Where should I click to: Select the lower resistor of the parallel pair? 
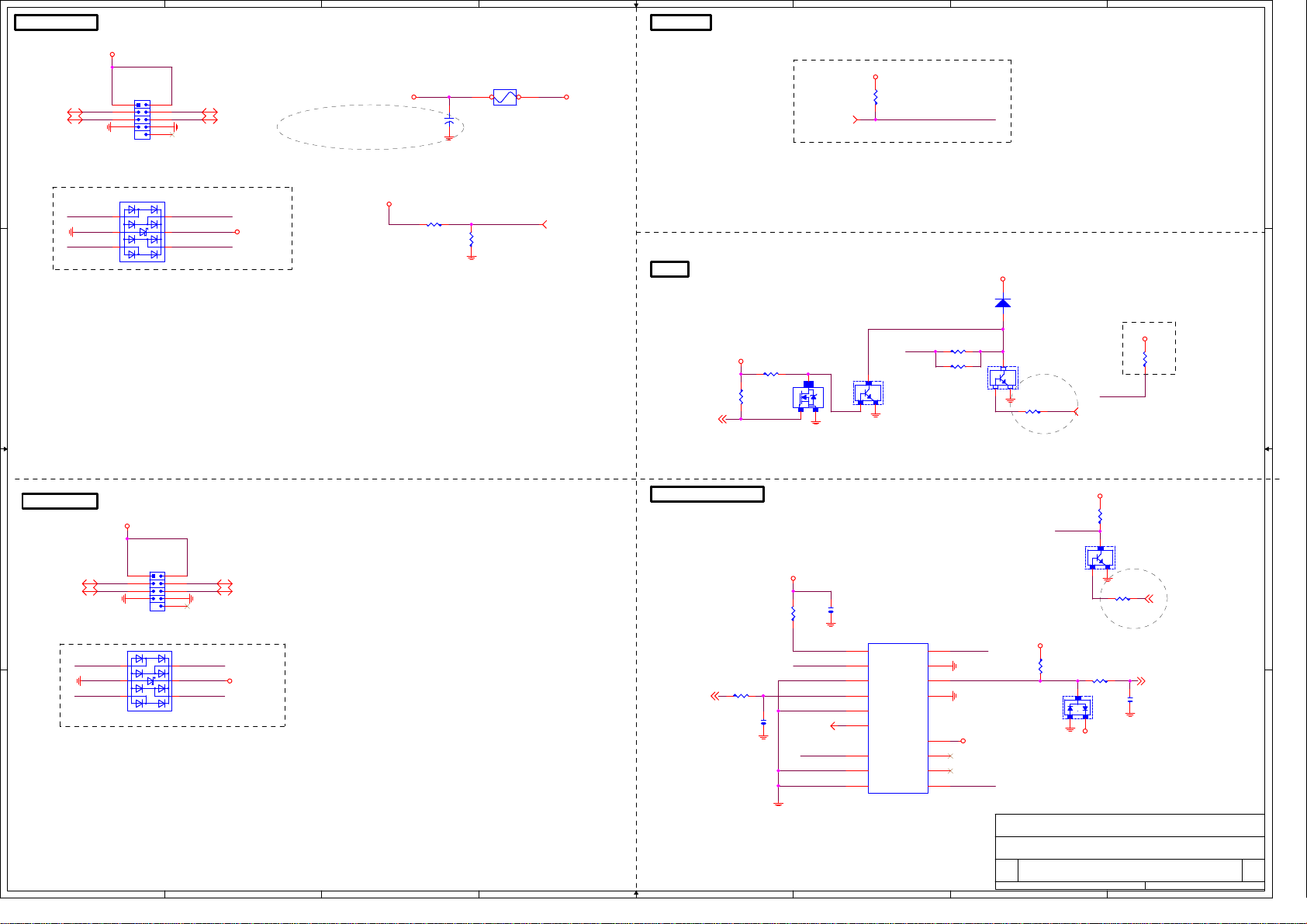click(x=958, y=366)
